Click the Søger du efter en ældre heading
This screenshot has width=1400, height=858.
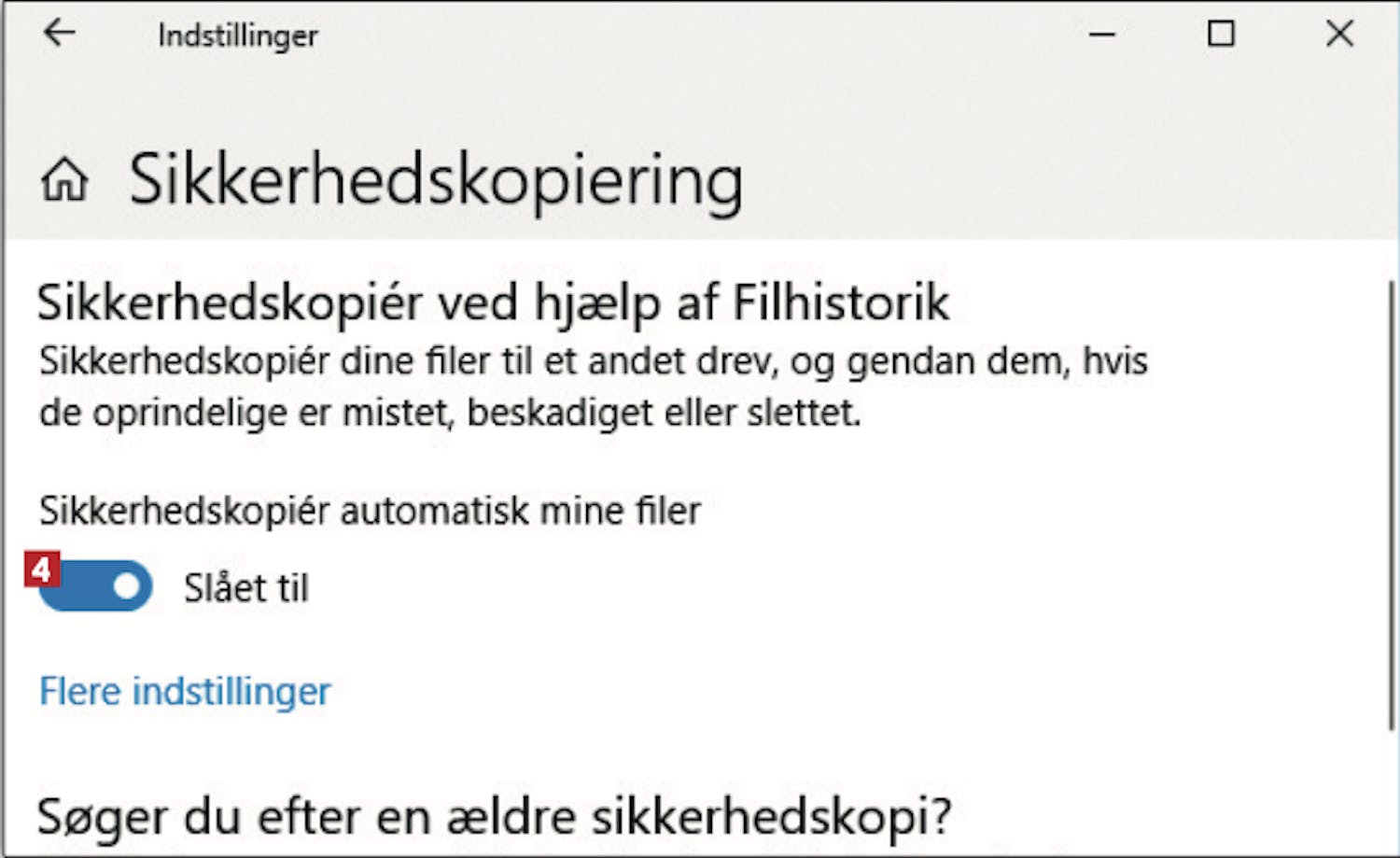(494, 817)
